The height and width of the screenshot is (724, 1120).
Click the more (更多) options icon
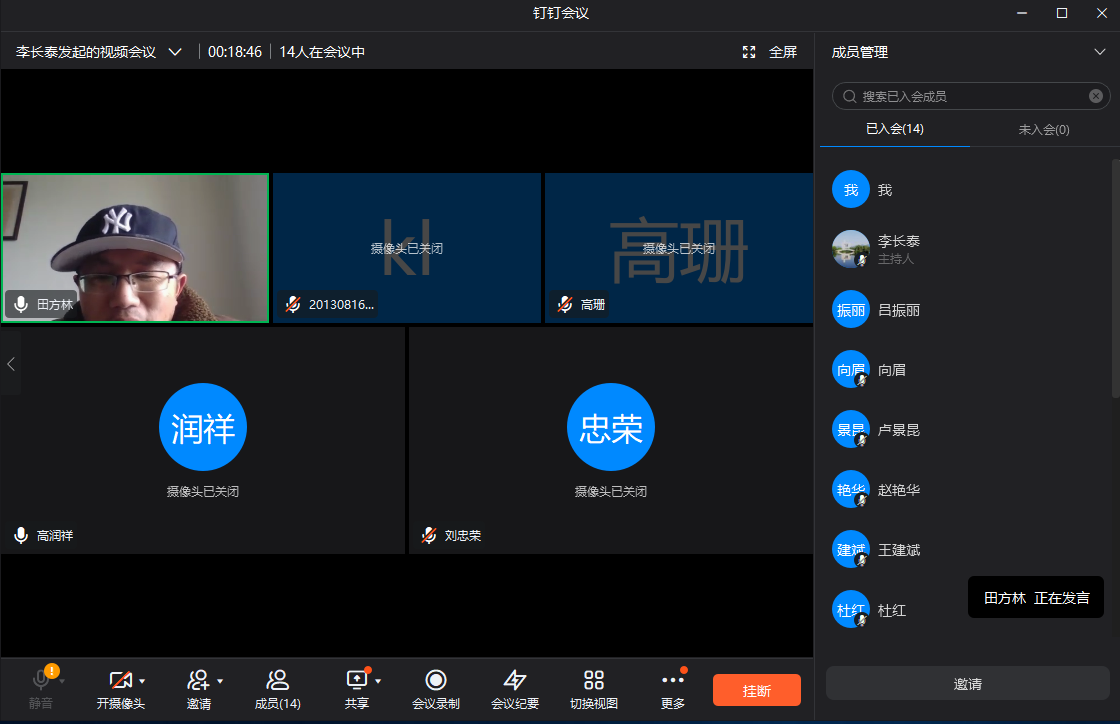pos(673,681)
